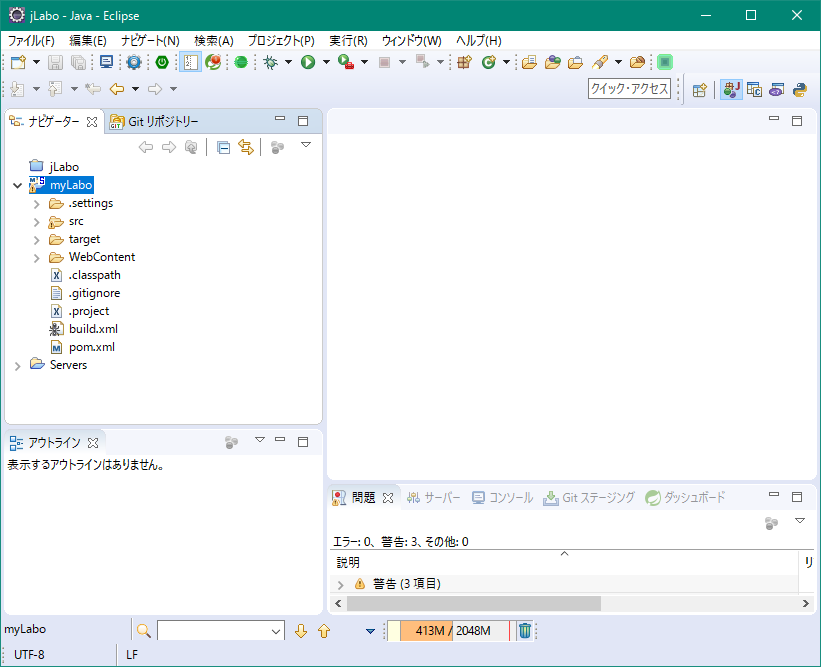
Task: Minimize the Navigator panel
Action: (x=280, y=119)
